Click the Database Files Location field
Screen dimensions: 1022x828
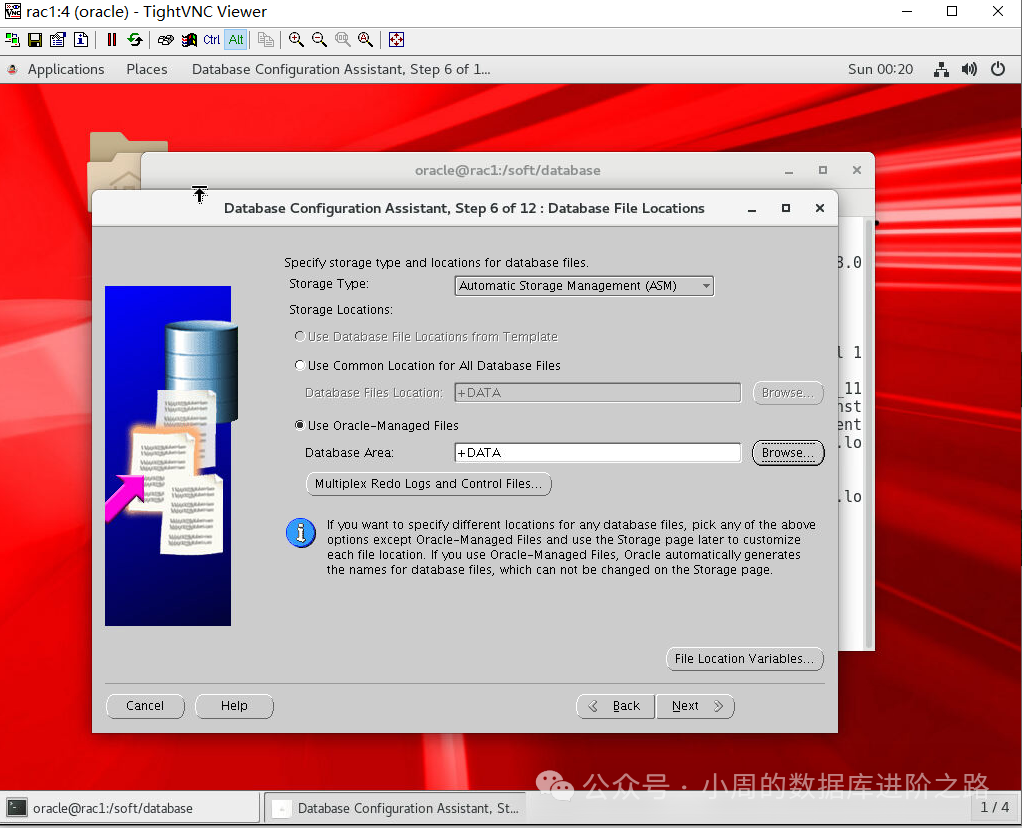tap(598, 392)
